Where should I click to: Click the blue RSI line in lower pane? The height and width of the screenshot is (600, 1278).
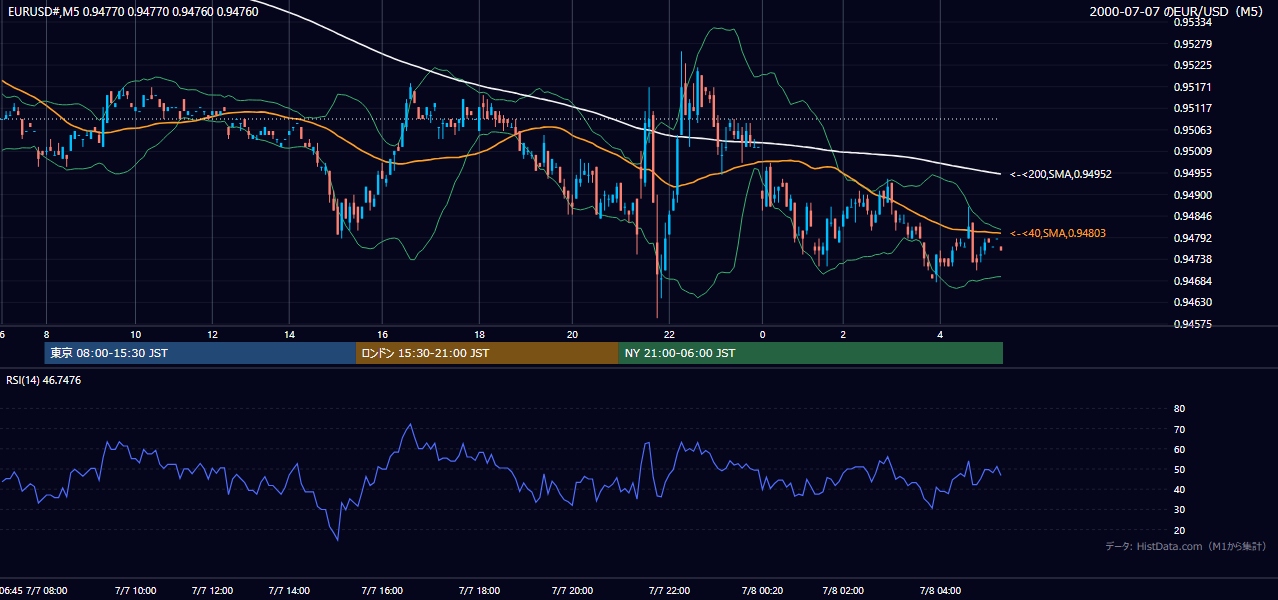pos(500,469)
